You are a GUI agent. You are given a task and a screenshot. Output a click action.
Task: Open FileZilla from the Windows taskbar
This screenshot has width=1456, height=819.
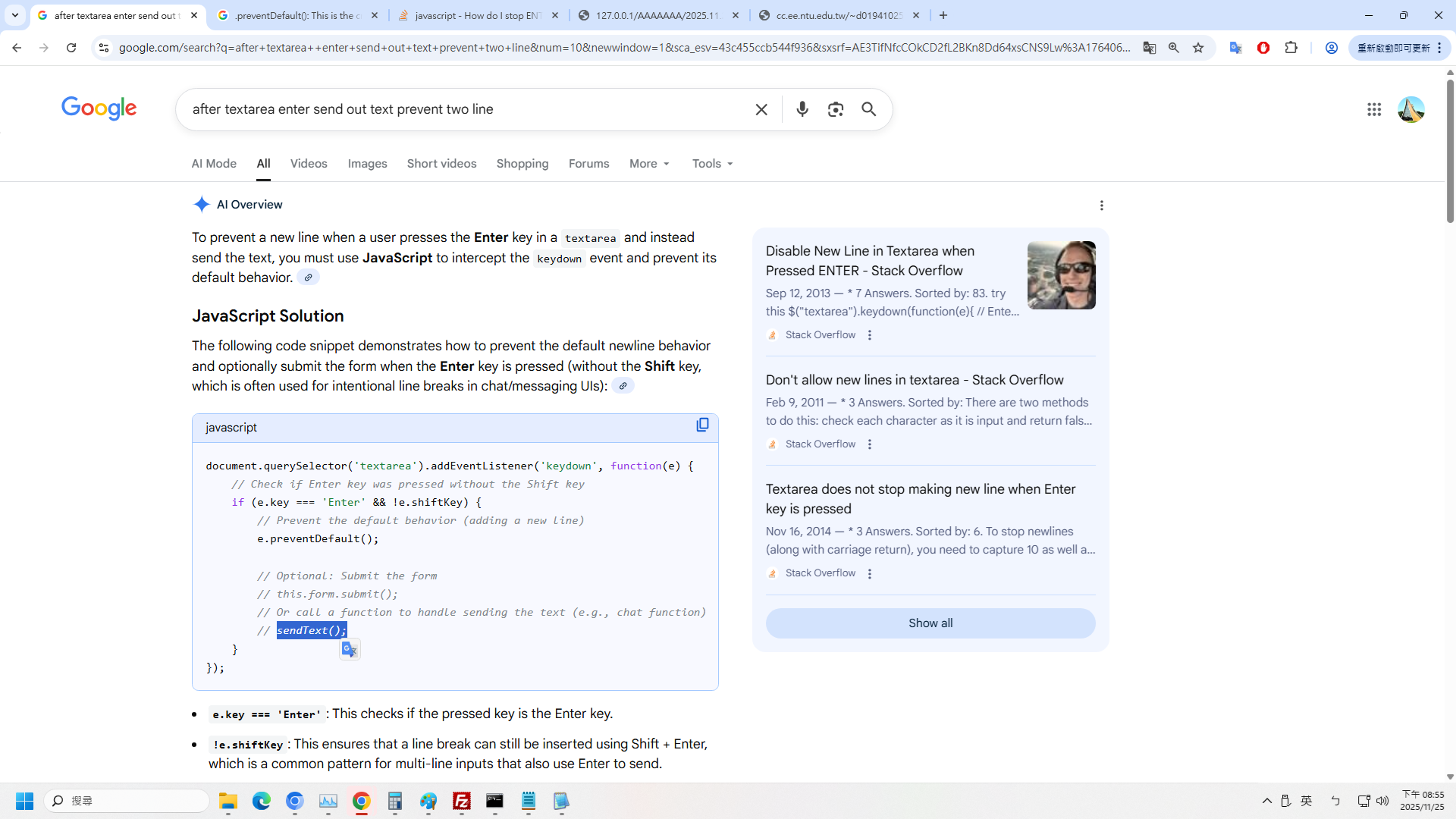click(x=462, y=801)
